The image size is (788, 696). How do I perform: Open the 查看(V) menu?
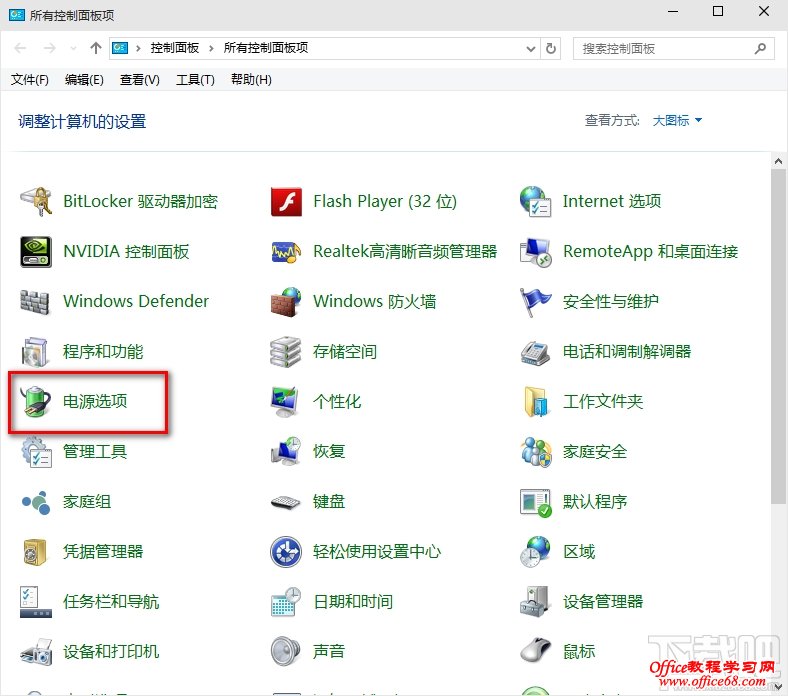[x=139, y=80]
